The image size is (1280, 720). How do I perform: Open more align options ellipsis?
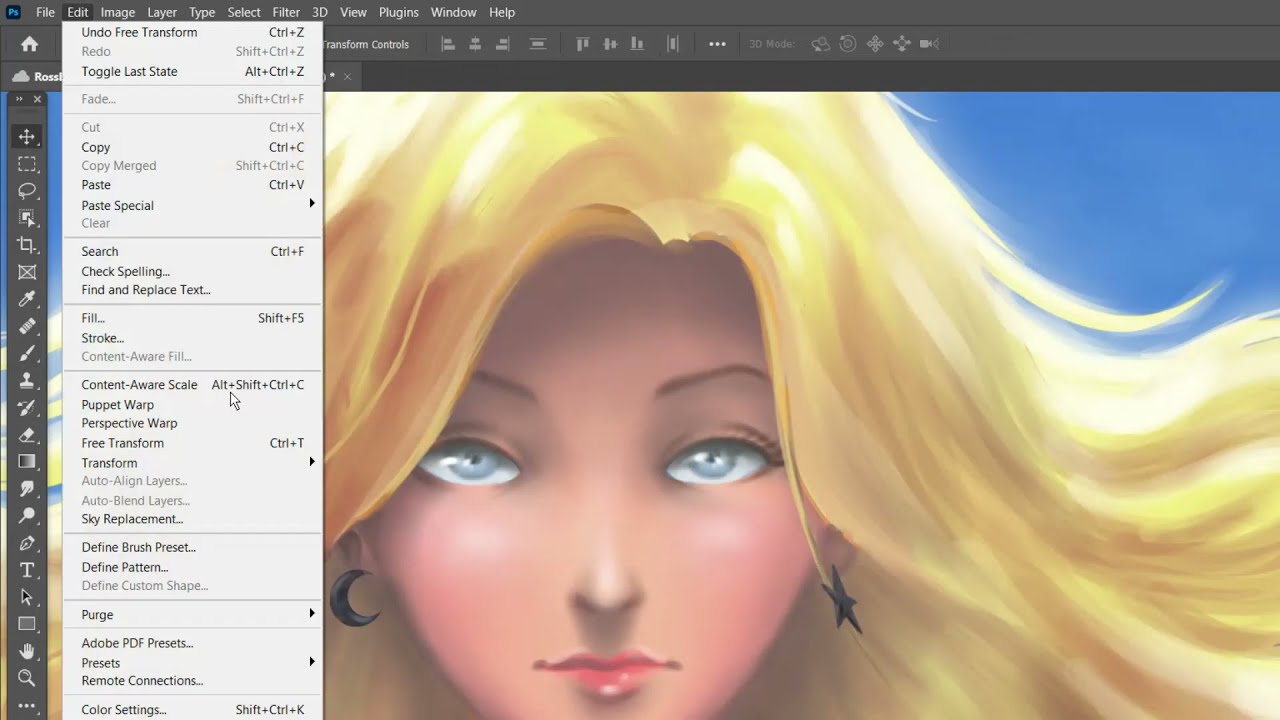[717, 44]
